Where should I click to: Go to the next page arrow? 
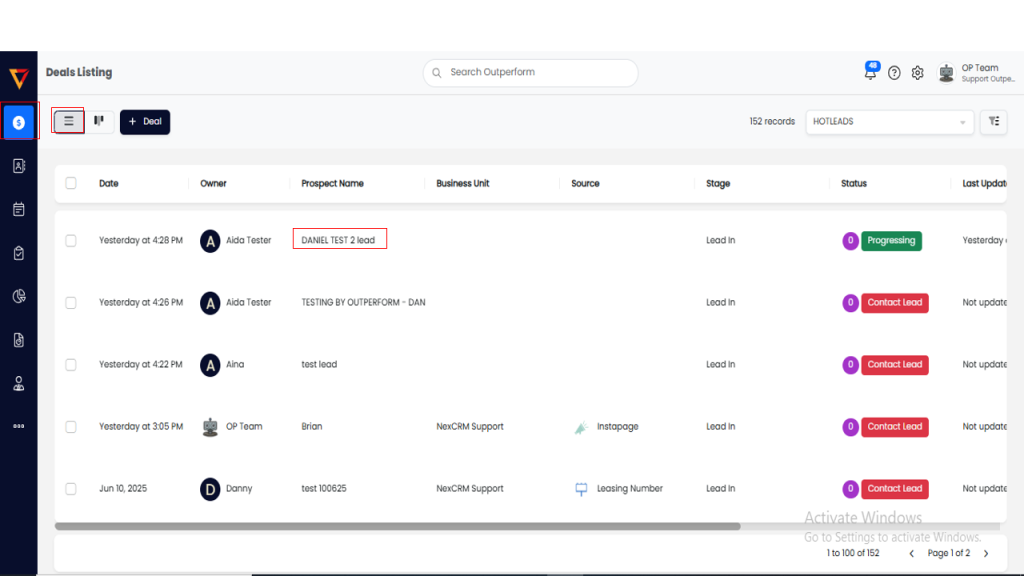[986, 553]
